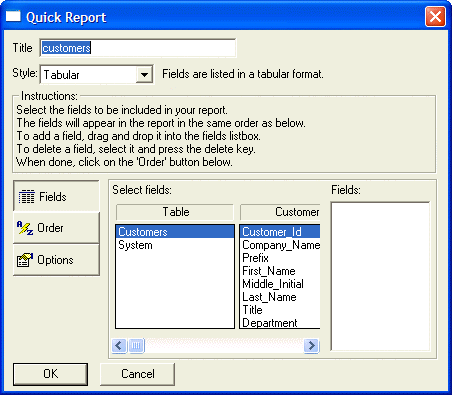Select the Middle_Initial field

280,284
